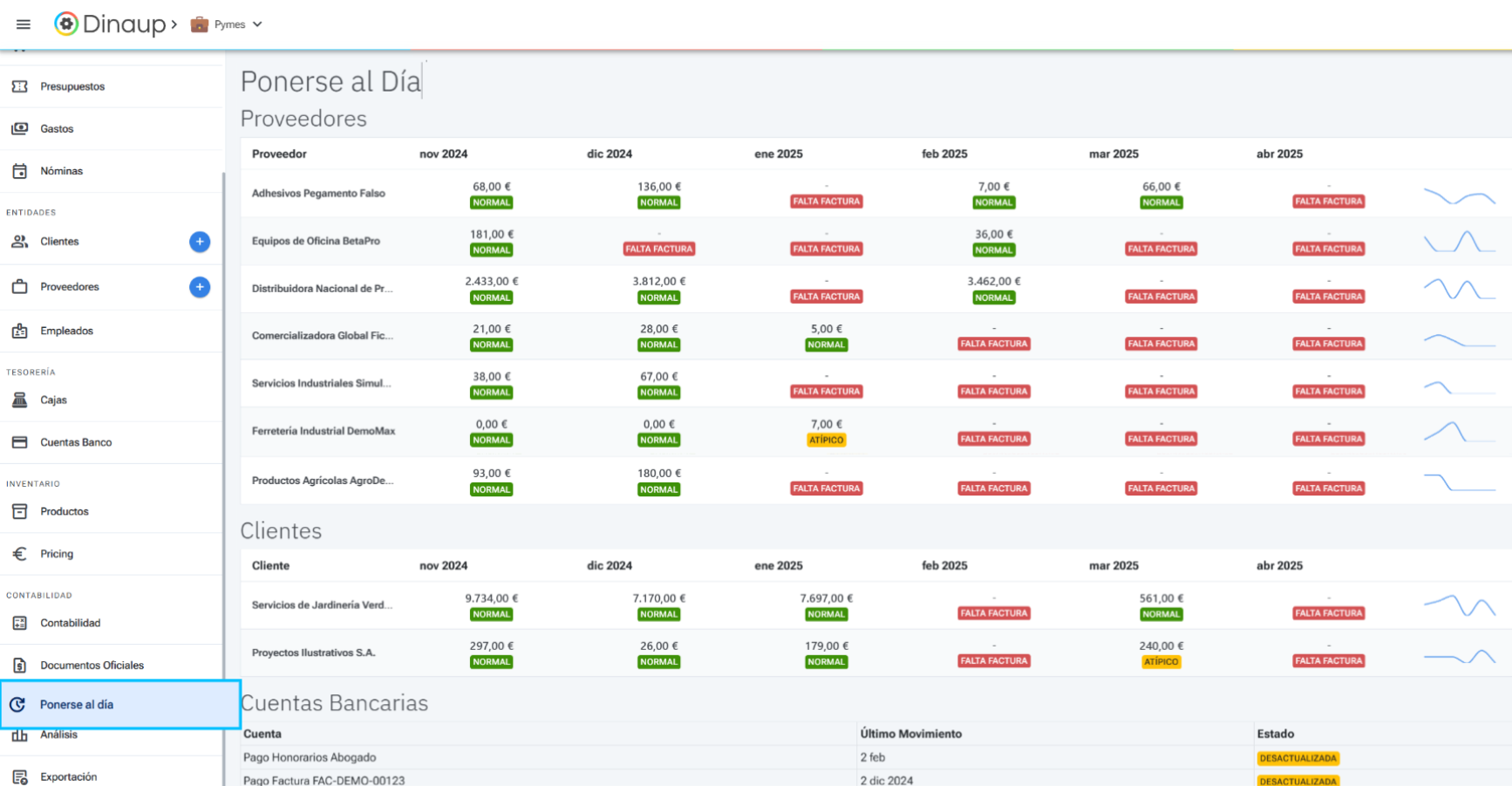Click Adhesivos Pegamento Falso supplier row
The height and width of the screenshot is (786, 1512).
(x=318, y=194)
